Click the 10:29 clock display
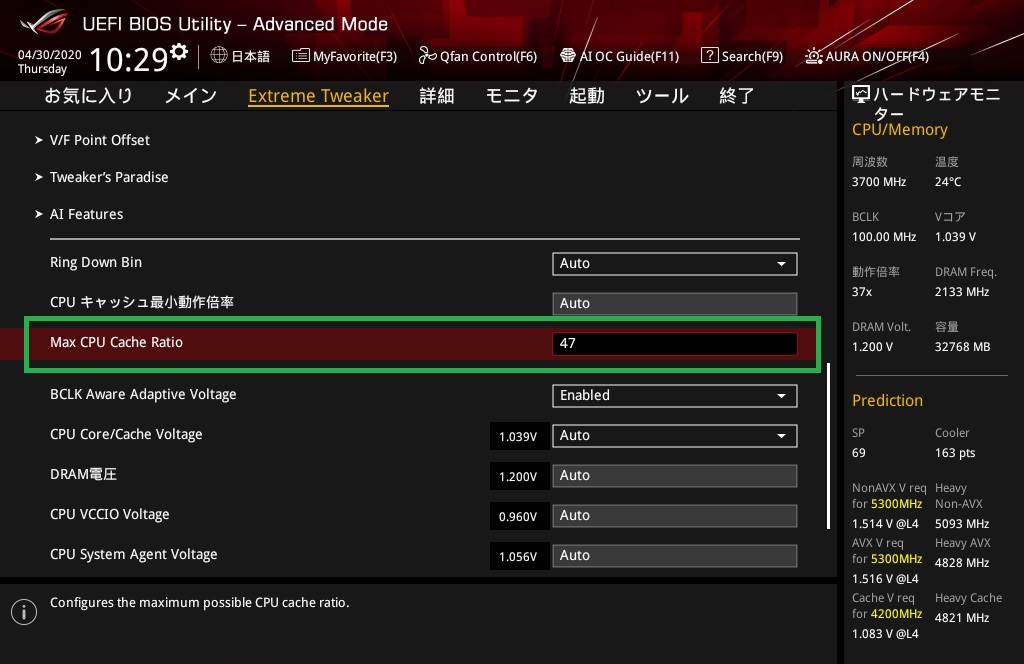Screen dimensions: 1024x664 pyautogui.click(x=129, y=59)
